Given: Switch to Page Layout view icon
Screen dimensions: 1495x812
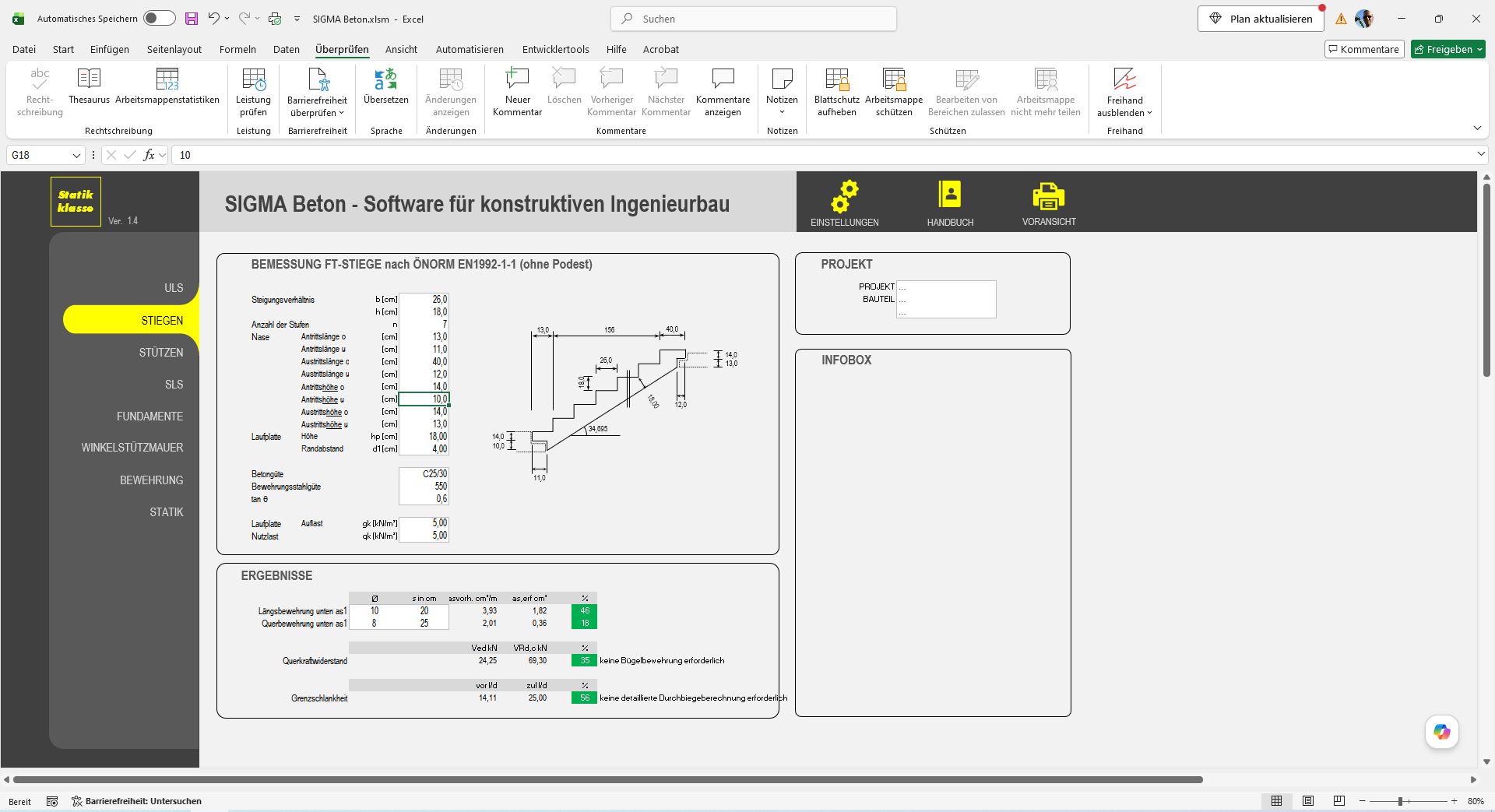Looking at the screenshot, I should tap(1308, 801).
